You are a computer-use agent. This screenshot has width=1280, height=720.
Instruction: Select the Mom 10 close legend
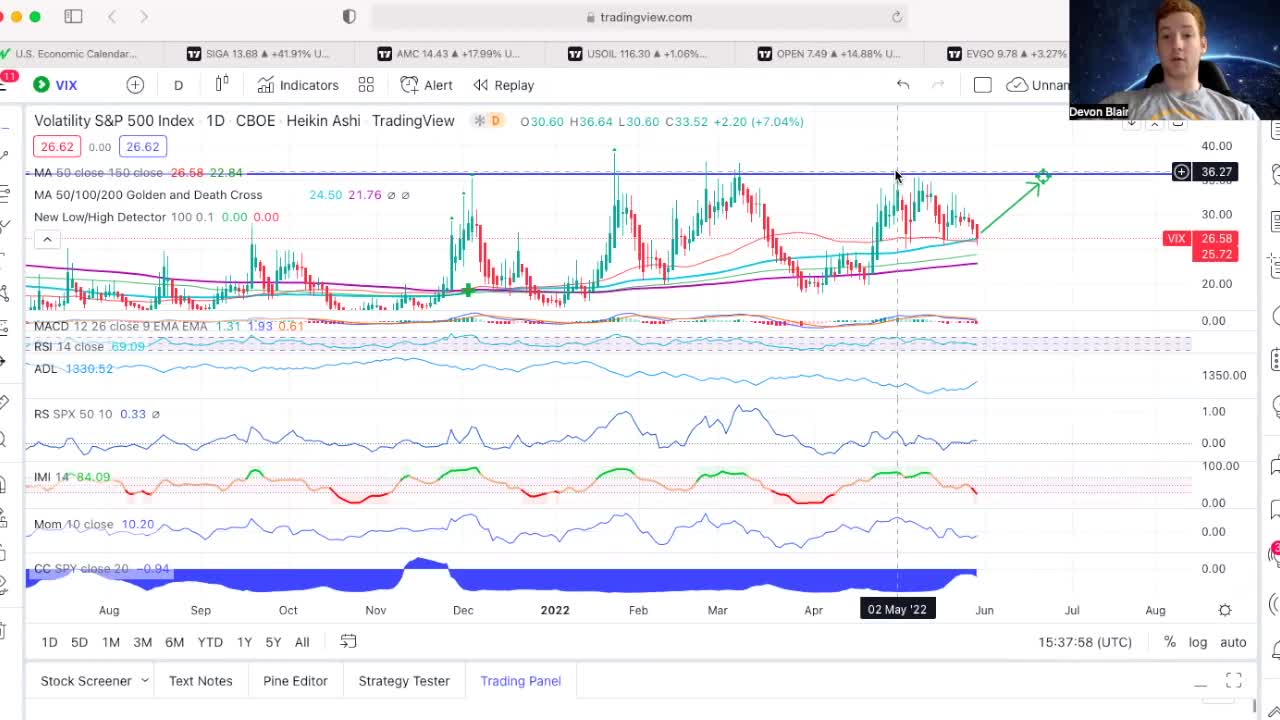click(73, 524)
